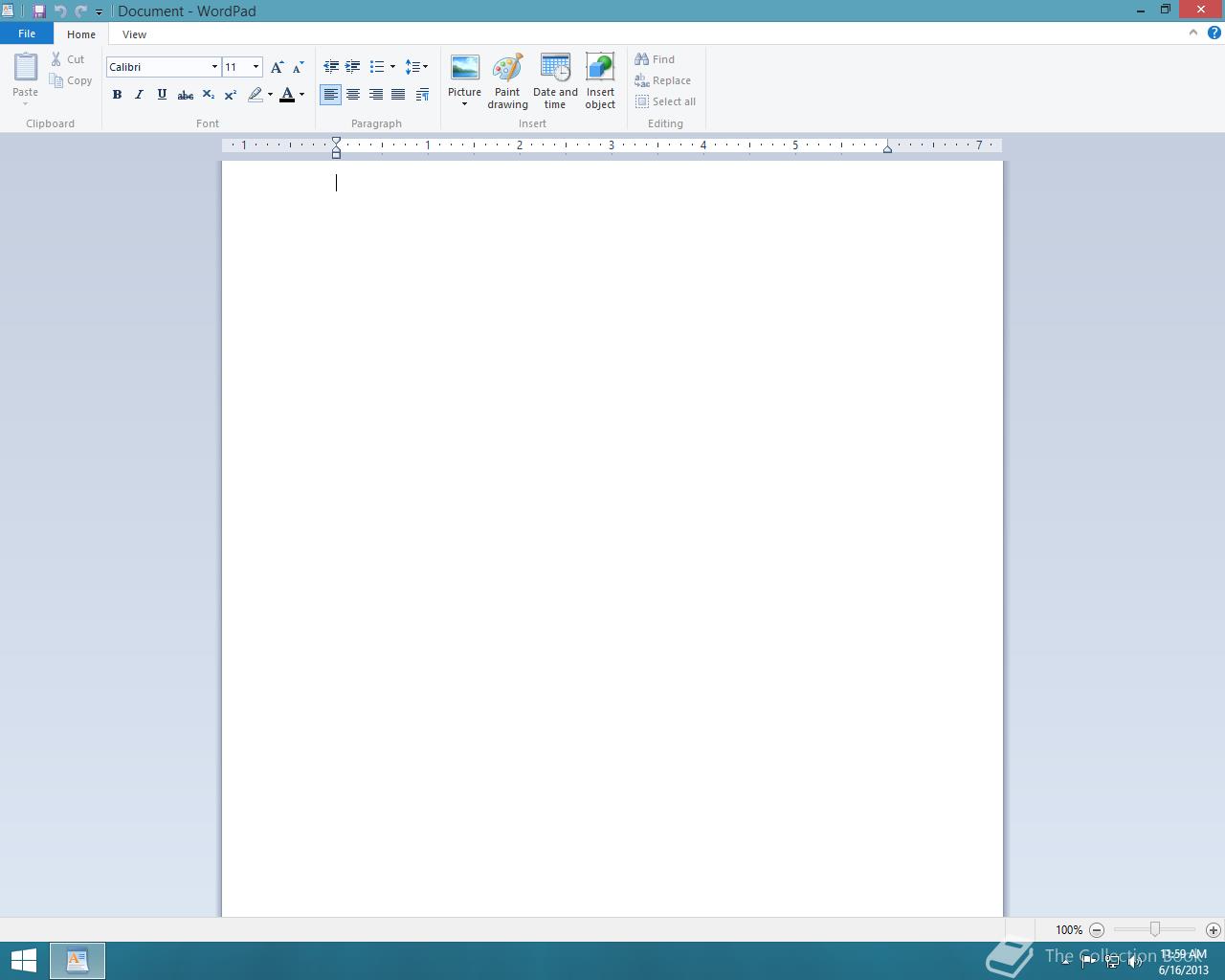The height and width of the screenshot is (980, 1225).
Task: Toggle subscript formatting
Action: tap(208, 95)
